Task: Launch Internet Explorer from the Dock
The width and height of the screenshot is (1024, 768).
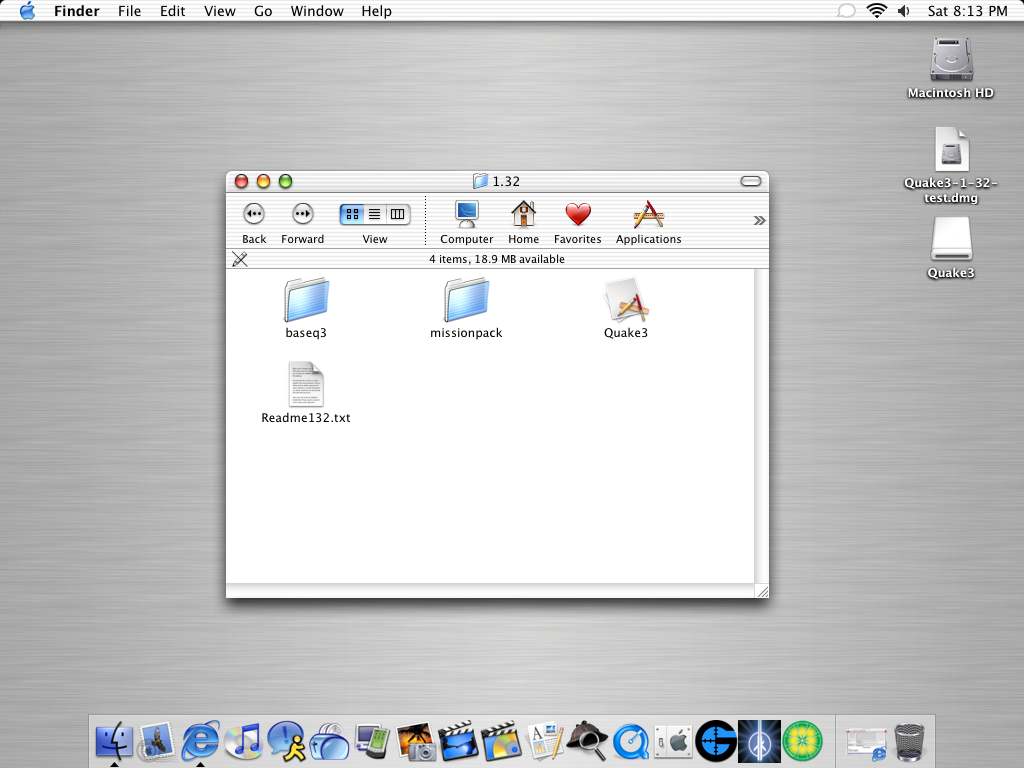Action: (x=200, y=741)
